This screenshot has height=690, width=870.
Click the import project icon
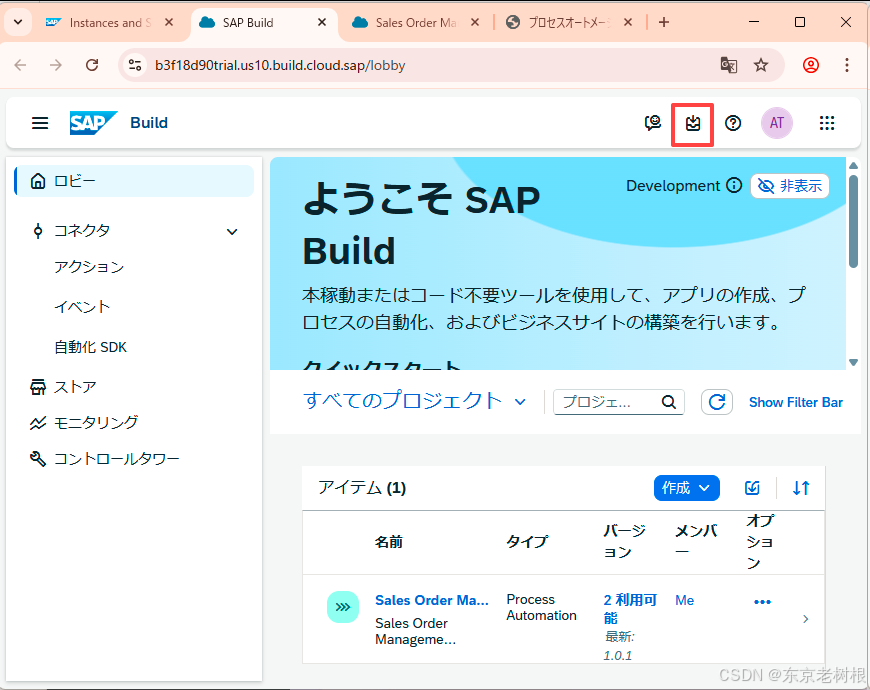(752, 488)
